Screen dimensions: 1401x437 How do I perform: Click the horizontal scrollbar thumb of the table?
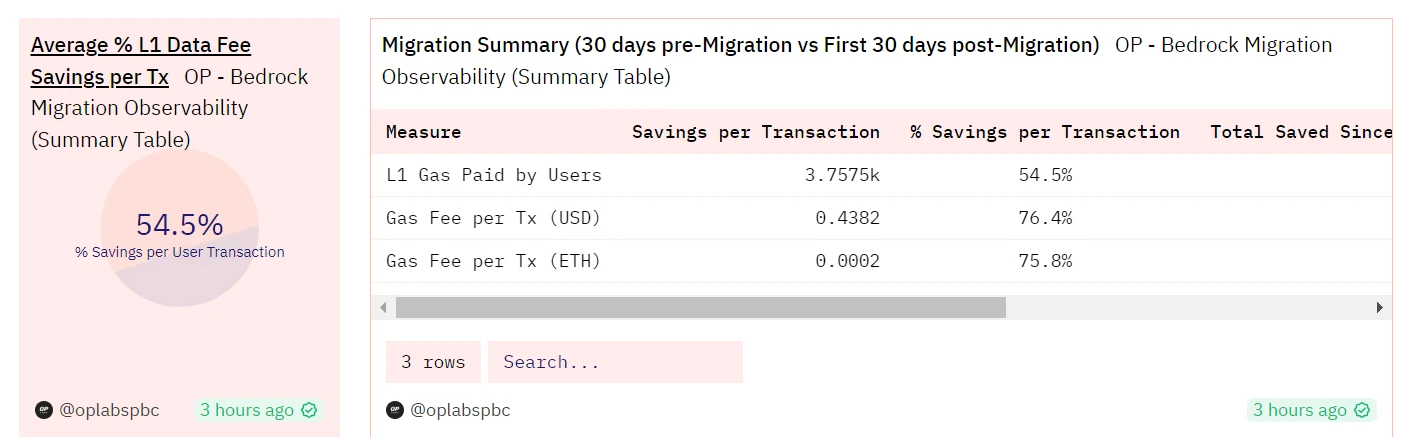(x=700, y=308)
